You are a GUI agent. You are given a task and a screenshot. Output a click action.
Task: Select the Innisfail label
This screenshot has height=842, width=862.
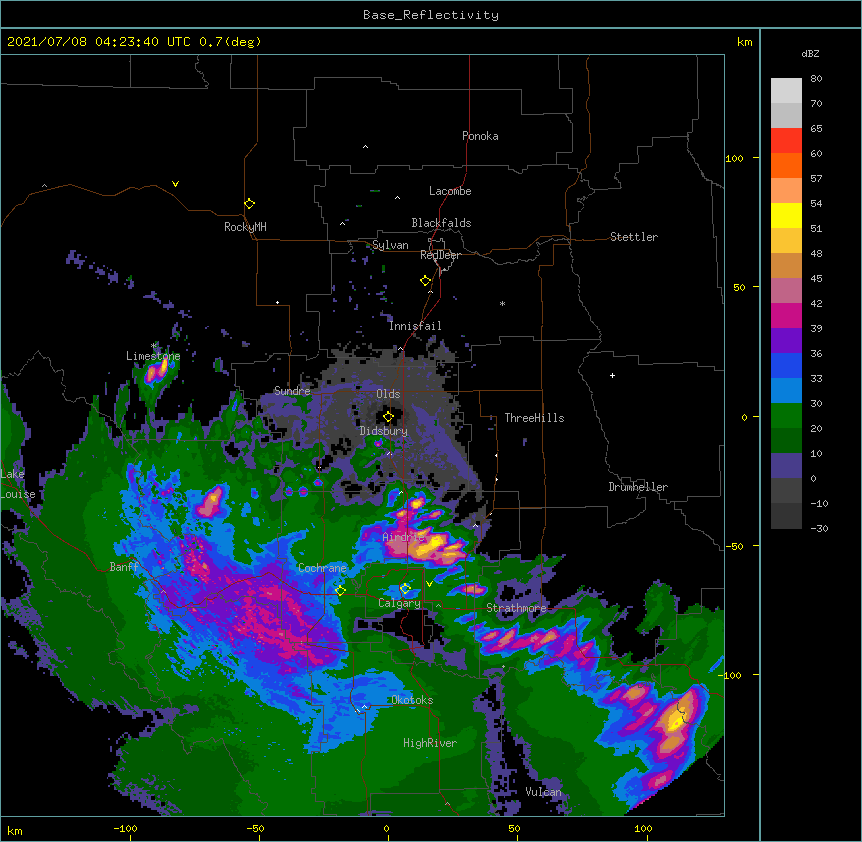[x=415, y=326]
